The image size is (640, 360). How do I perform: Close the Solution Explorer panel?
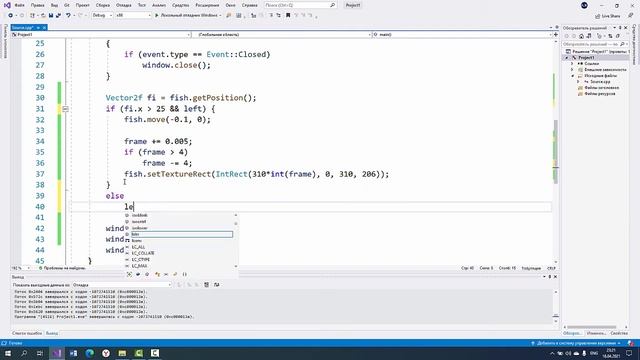click(x=626, y=28)
